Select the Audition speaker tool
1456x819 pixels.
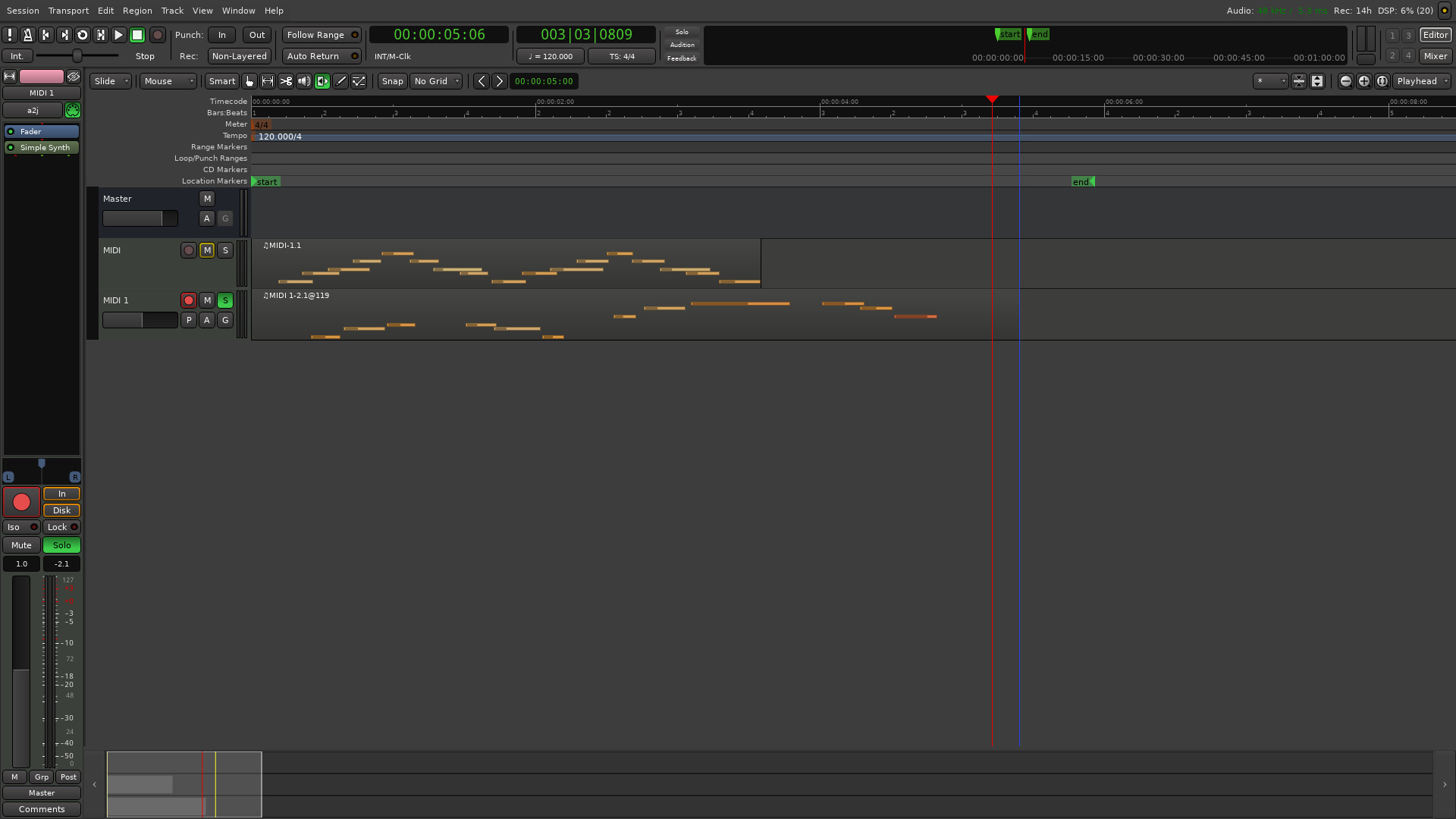click(304, 81)
